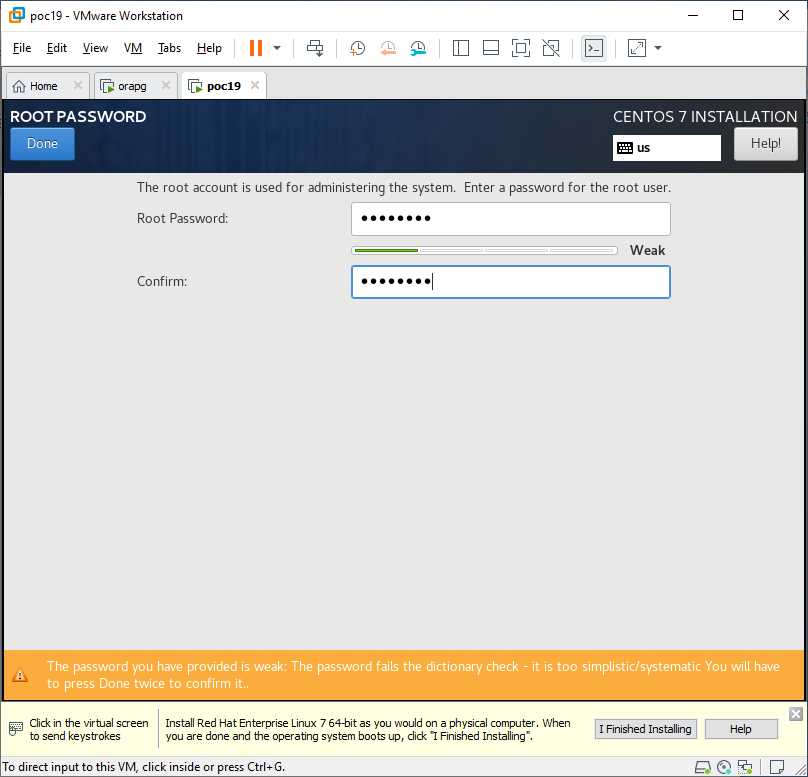This screenshot has height=777, width=808.
Task: Click 'CENTOS 7 INSTALLATION' heading
Action: (x=705, y=117)
